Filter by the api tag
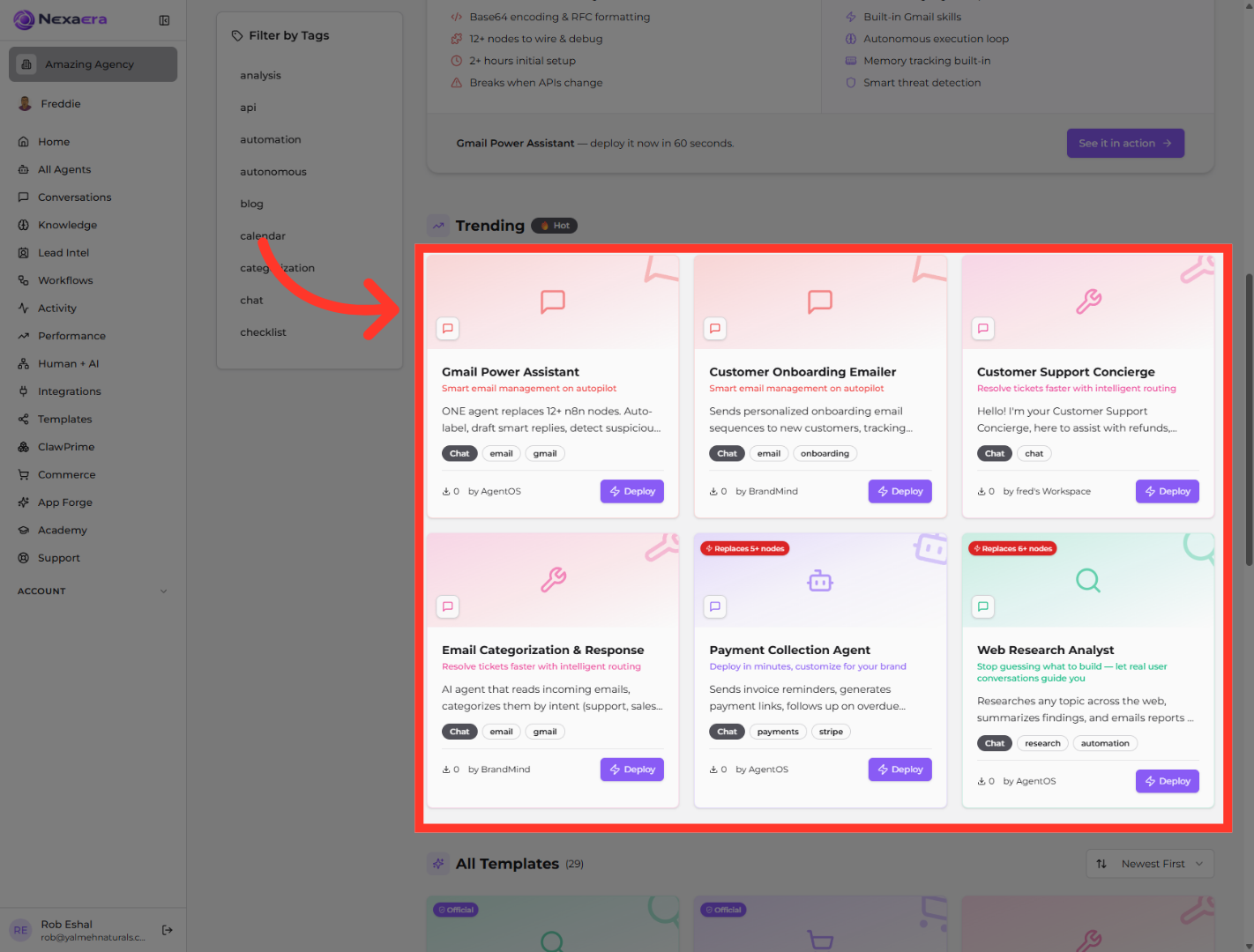The image size is (1254, 952). pos(248,108)
